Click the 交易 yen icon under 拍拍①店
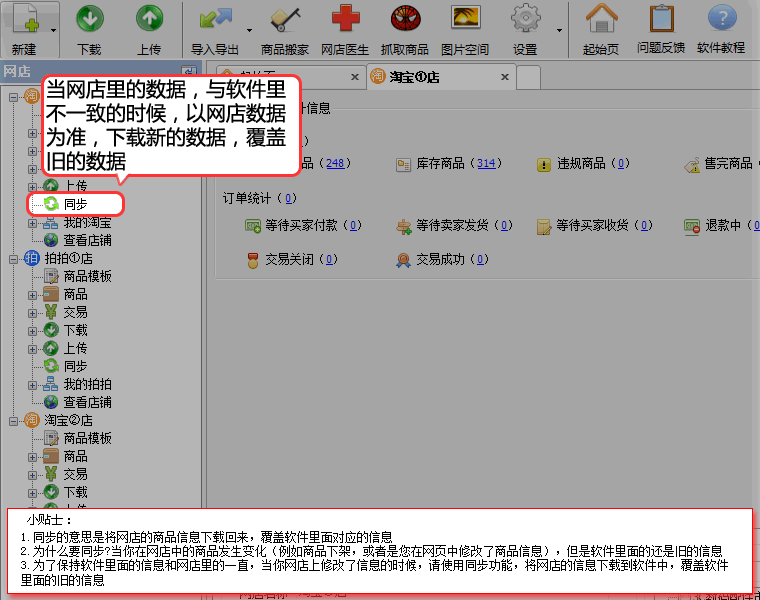 click(51, 312)
